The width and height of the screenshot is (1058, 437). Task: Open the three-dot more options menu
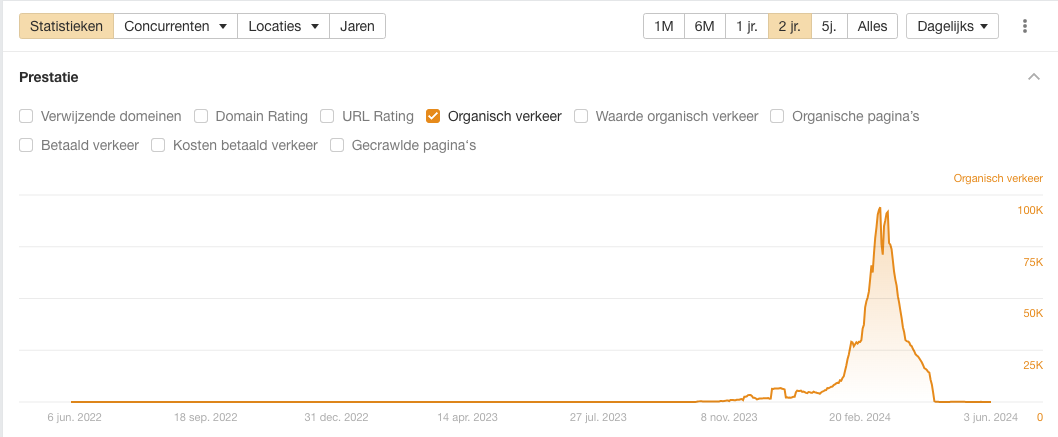[x=1025, y=26]
